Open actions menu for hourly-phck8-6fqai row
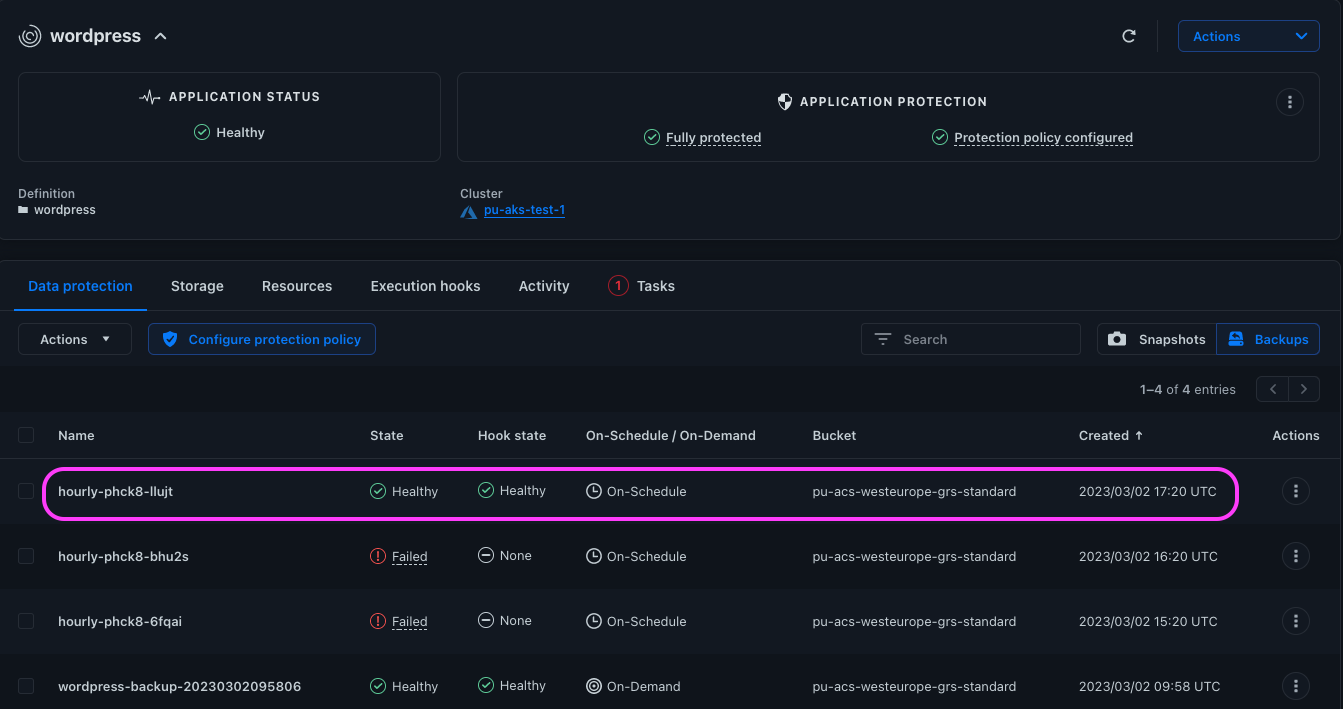 [x=1295, y=621]
